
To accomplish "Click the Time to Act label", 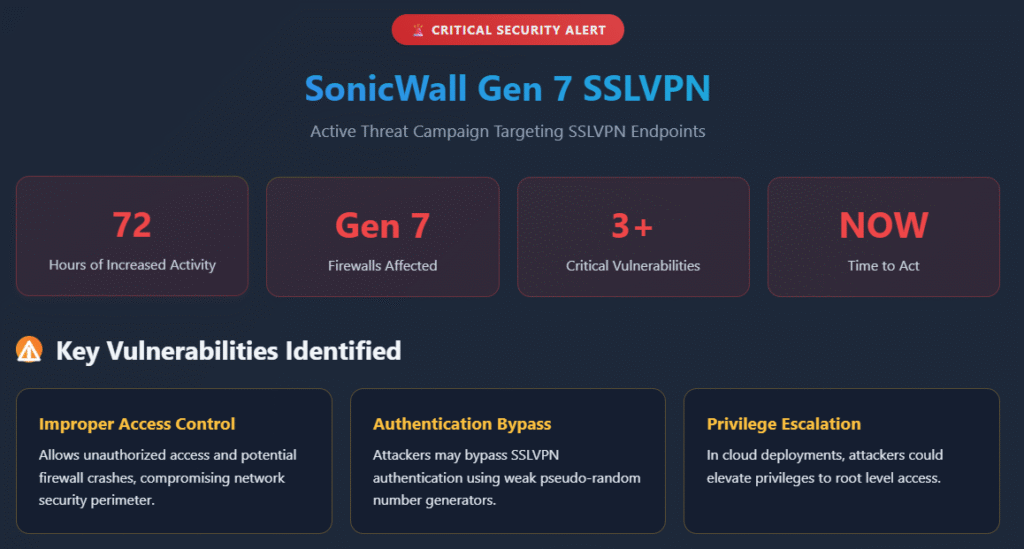I will tap(884, 266).
